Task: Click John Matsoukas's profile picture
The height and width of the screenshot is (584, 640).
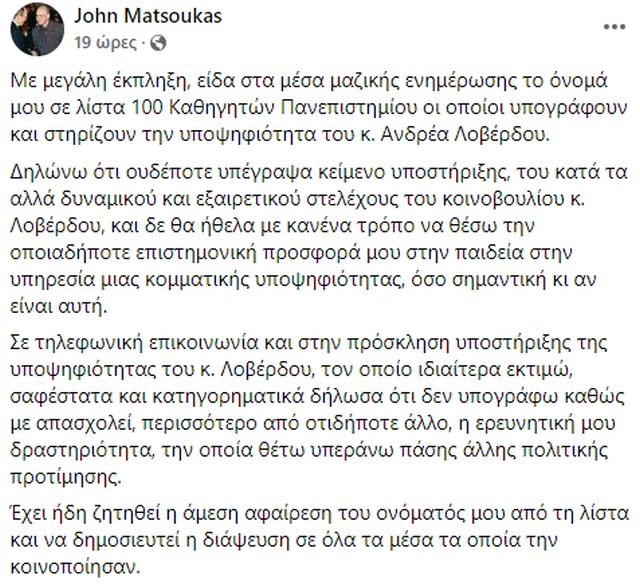Action: click(32, 28)
